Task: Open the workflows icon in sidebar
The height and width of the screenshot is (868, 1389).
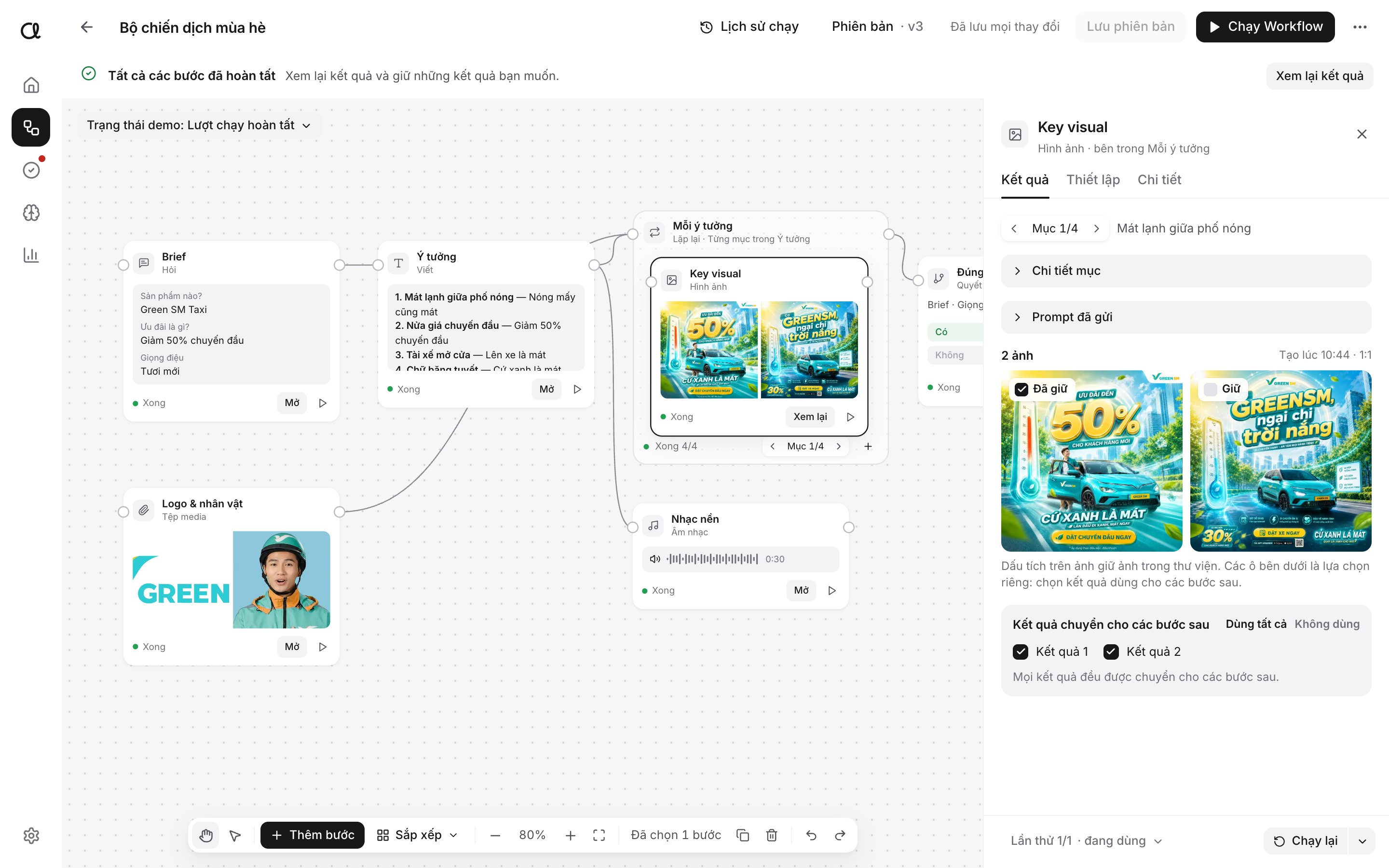Action: [31, 127]
